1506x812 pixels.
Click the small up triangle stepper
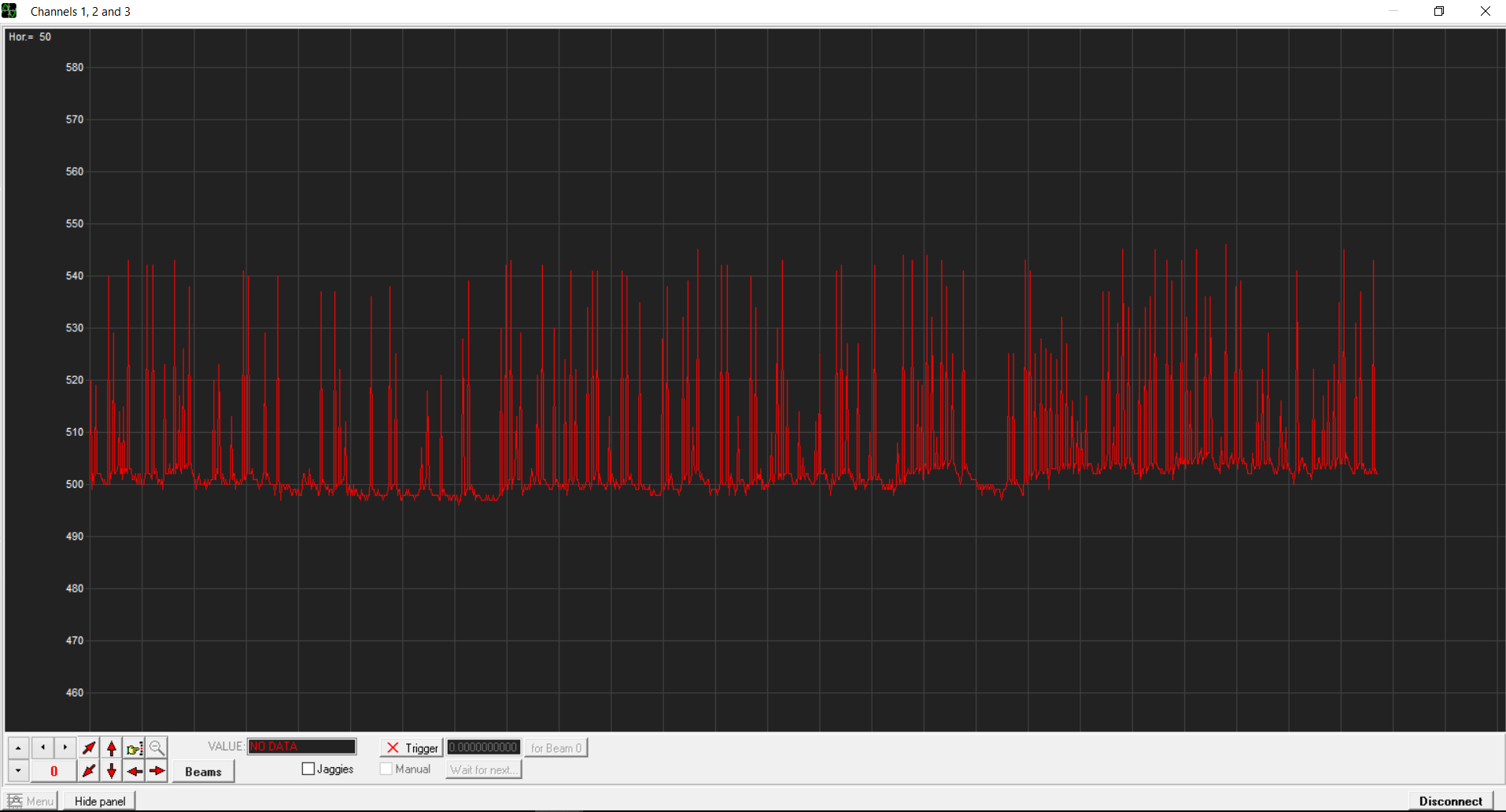coord(18,747)
